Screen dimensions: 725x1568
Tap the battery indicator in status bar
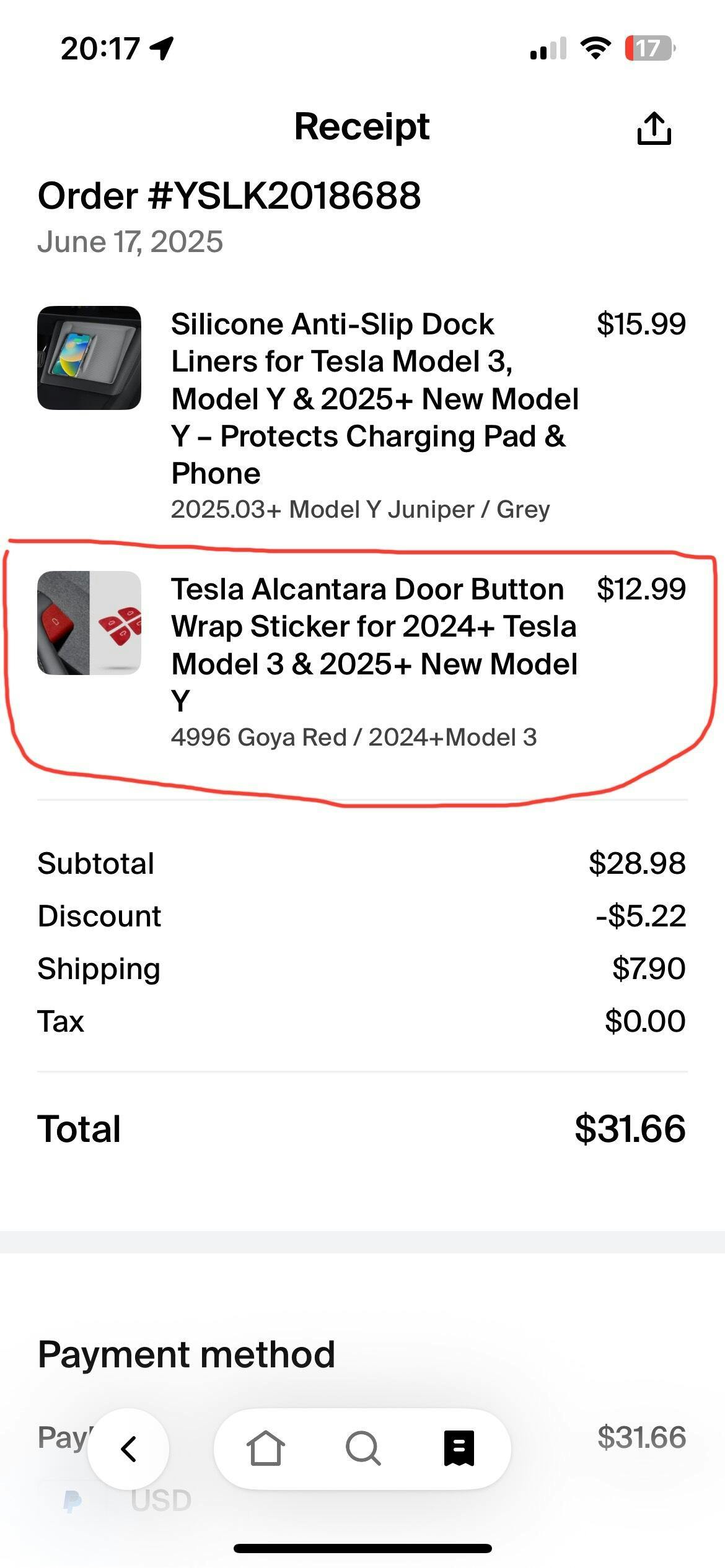pyautogui.click(x=649, y=48)
